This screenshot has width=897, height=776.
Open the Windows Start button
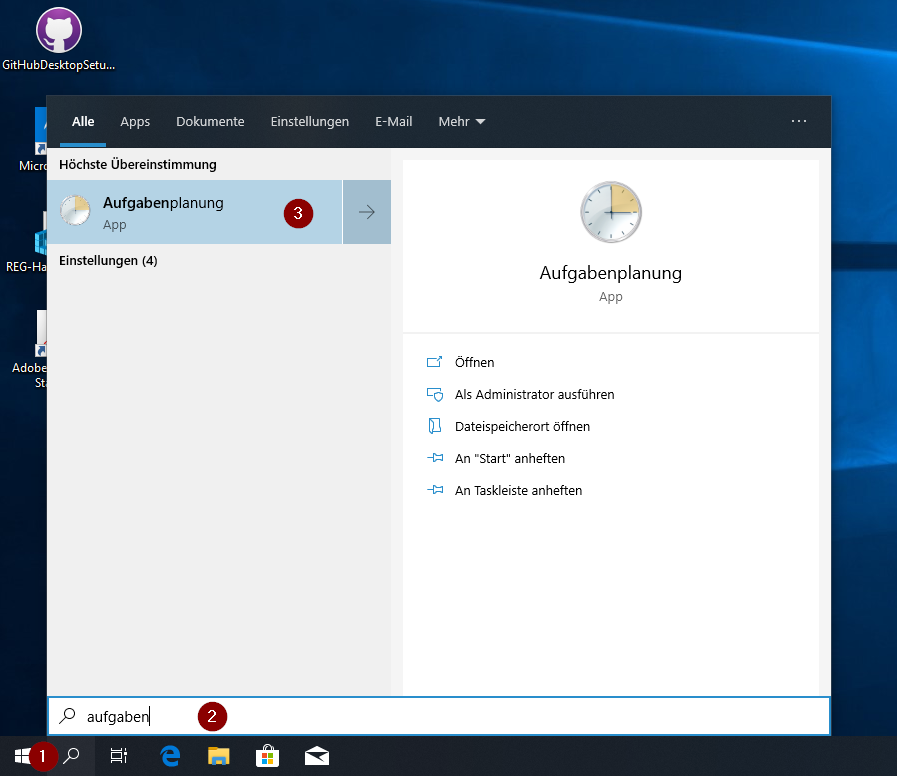(x=23, y=756)
